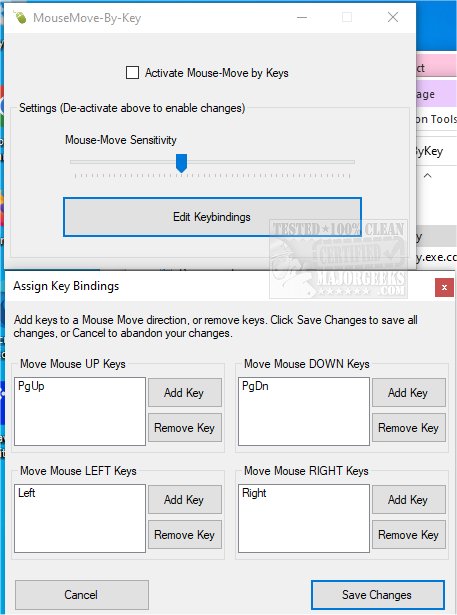Collapse the chevron in the background window

point(428,176)
